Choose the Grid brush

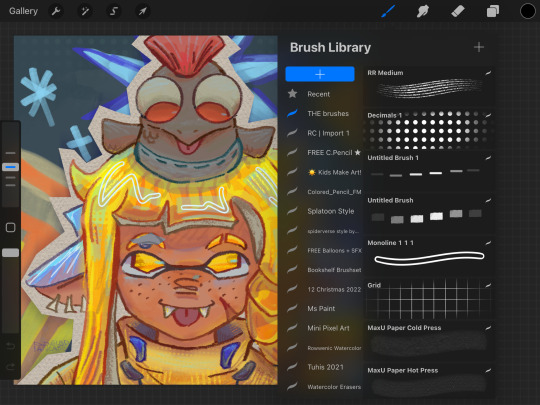tap(429, 299)
